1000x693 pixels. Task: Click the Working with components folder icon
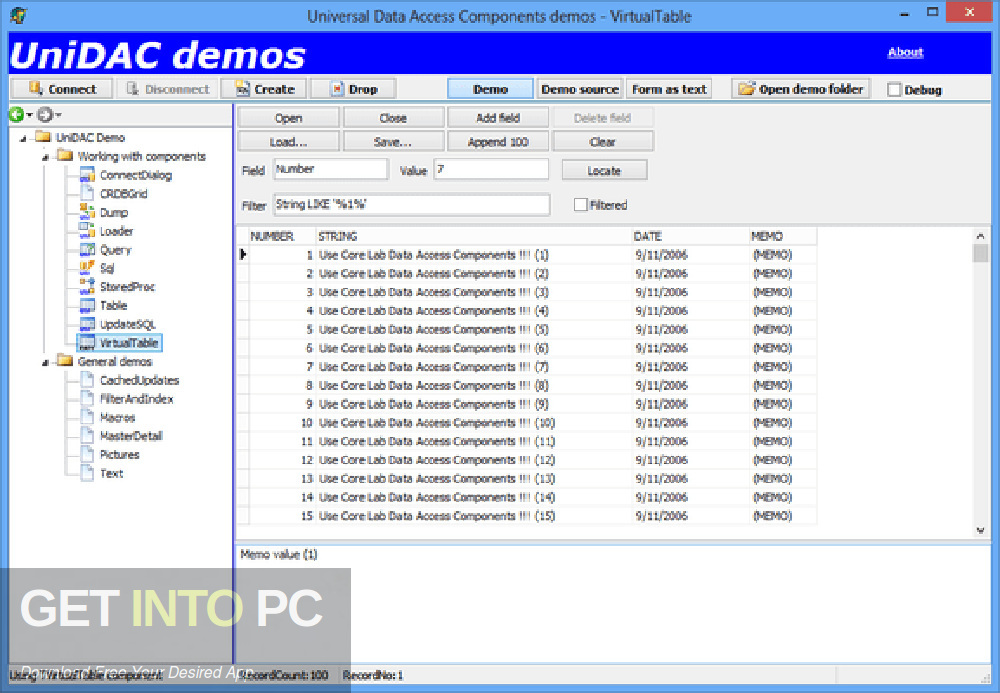tap(65, 155)
